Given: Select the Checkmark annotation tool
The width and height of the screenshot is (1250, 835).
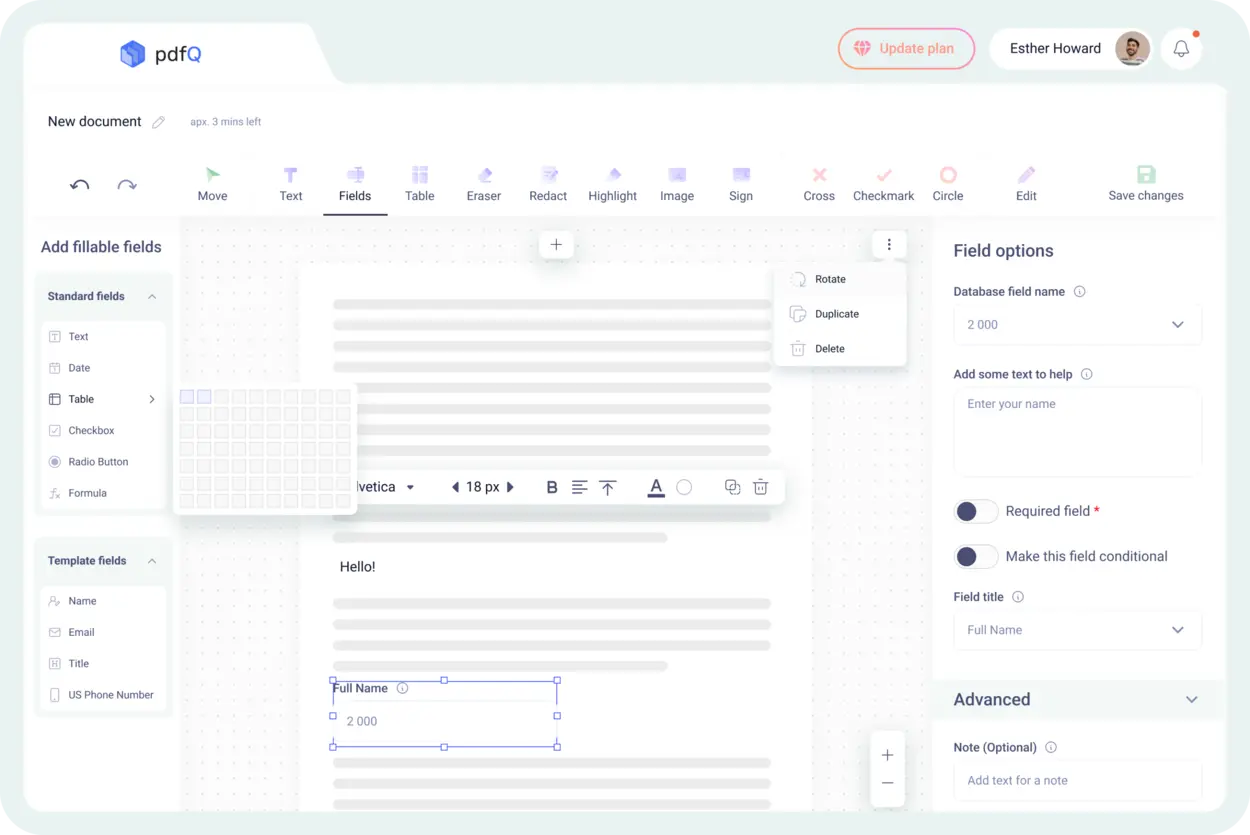Looking at the screenshot, I should pos(883,183).
